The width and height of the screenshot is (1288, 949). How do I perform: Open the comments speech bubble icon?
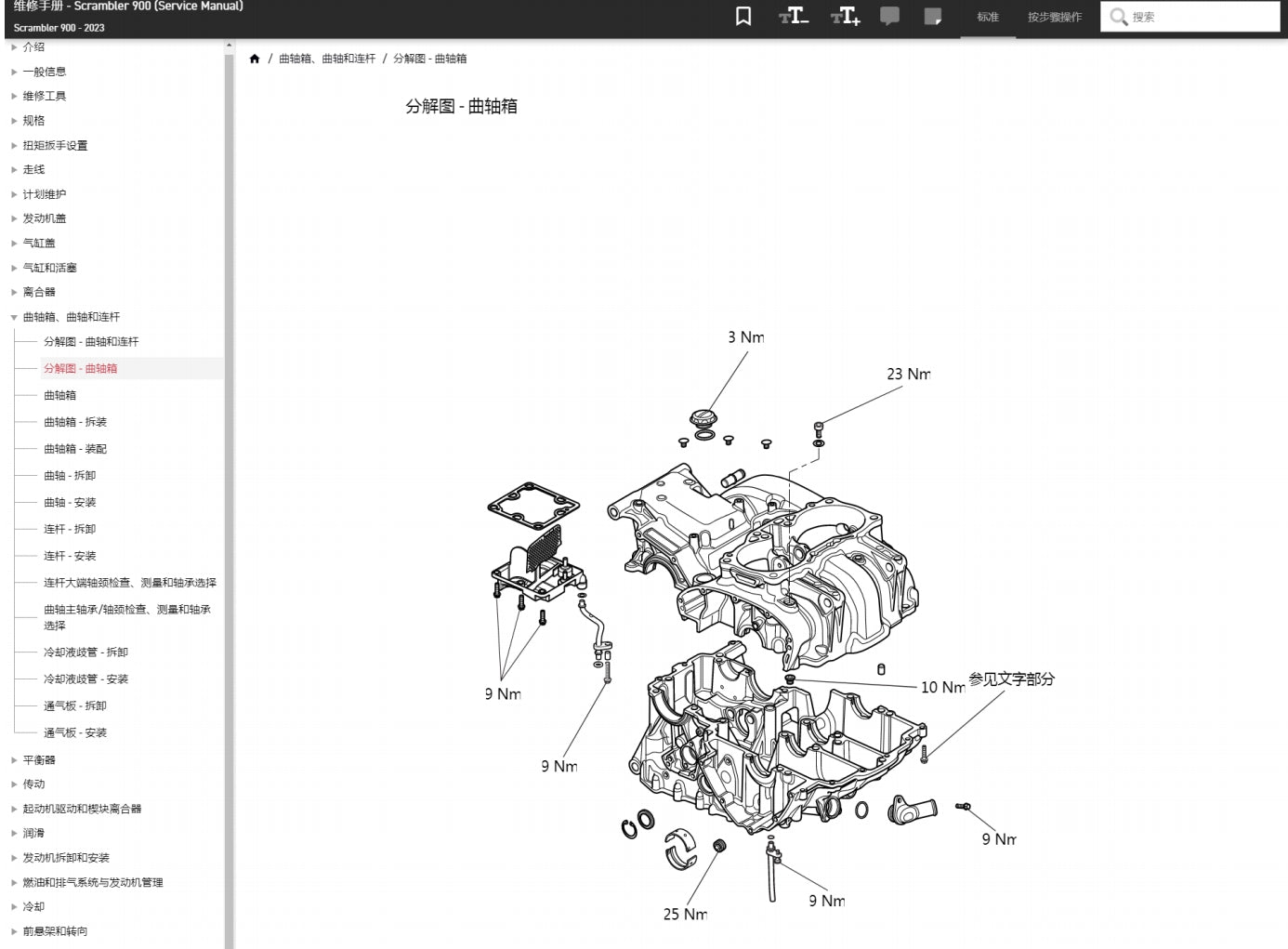coord(888,16)
